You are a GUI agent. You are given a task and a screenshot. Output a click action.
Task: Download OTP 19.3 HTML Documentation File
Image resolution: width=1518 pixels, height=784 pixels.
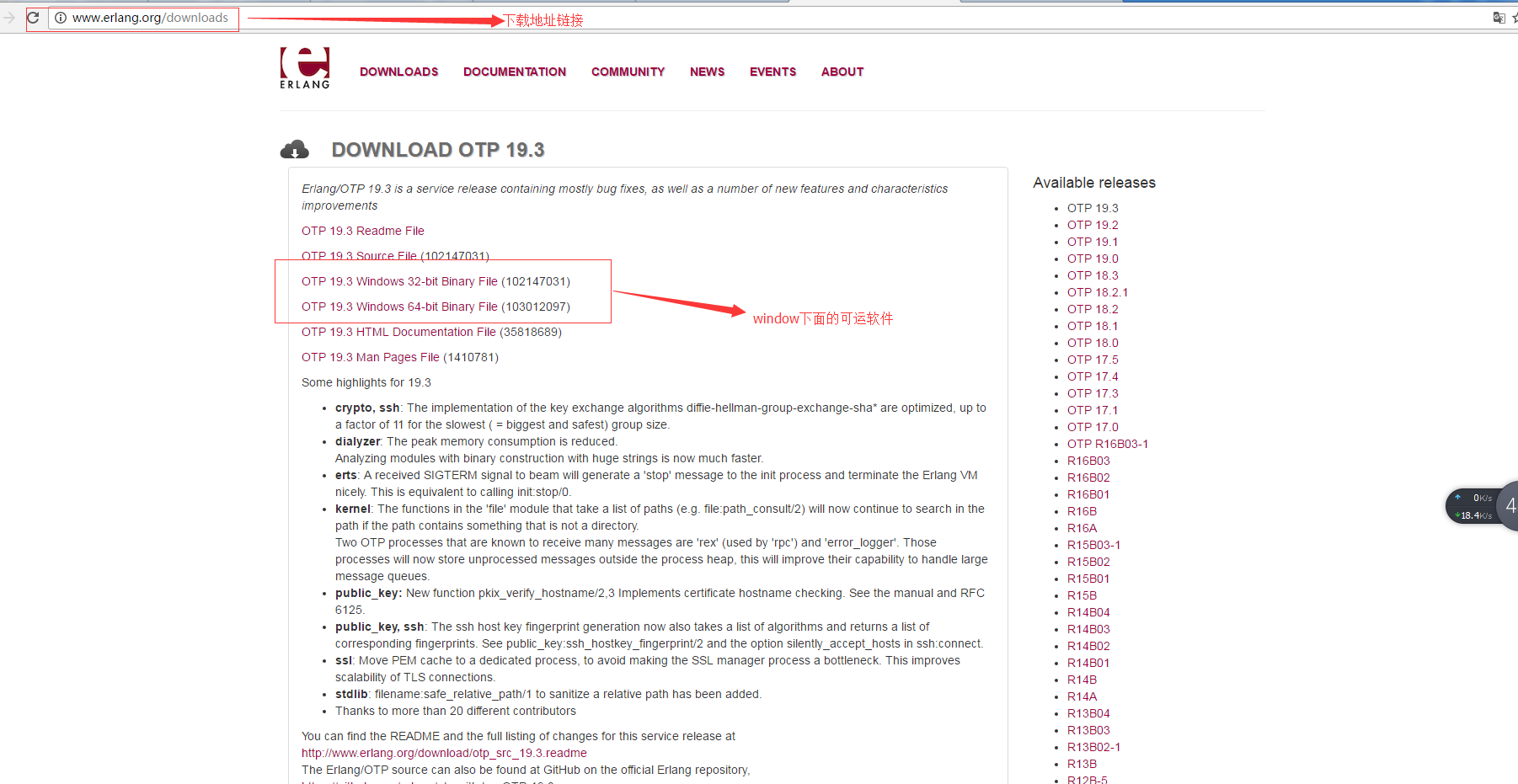click(x=398, y=332)
